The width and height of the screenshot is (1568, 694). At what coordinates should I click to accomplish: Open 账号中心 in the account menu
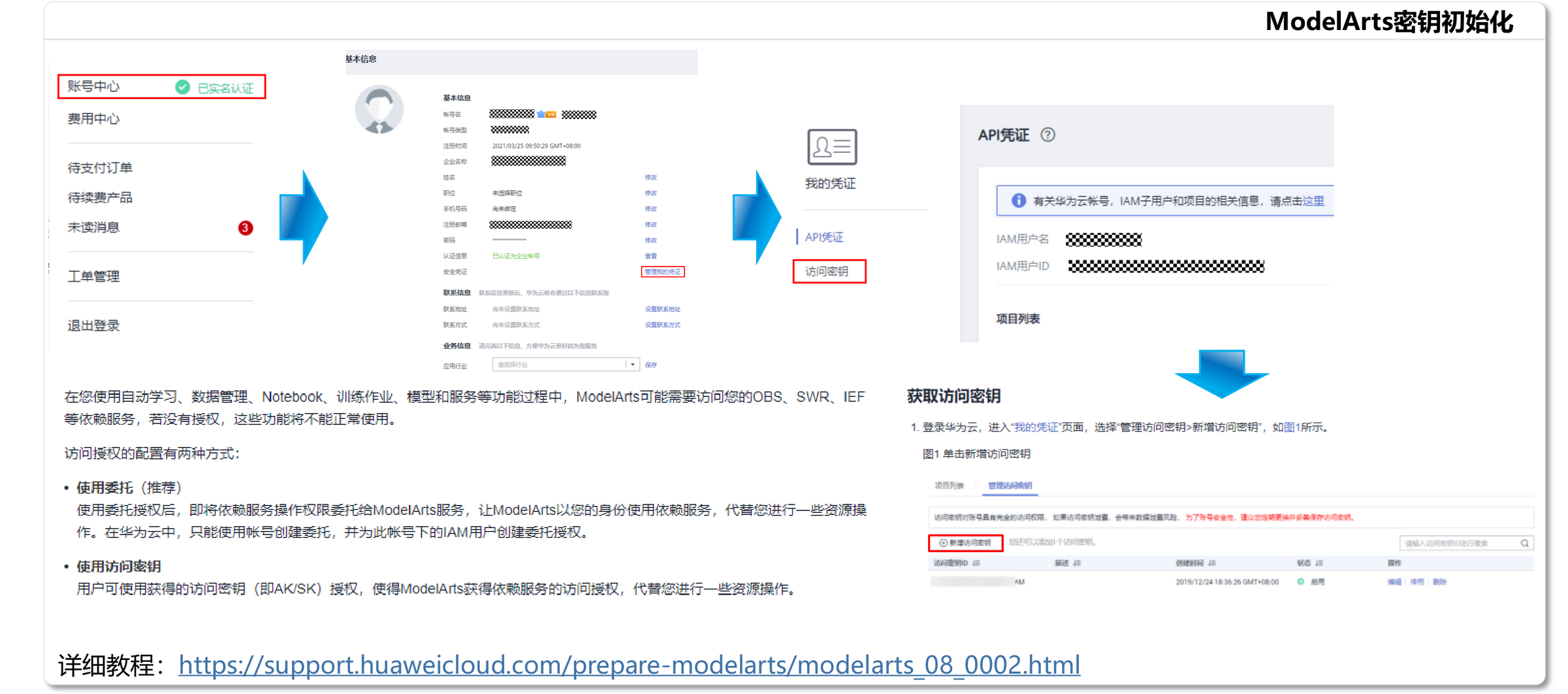(93, 86)
